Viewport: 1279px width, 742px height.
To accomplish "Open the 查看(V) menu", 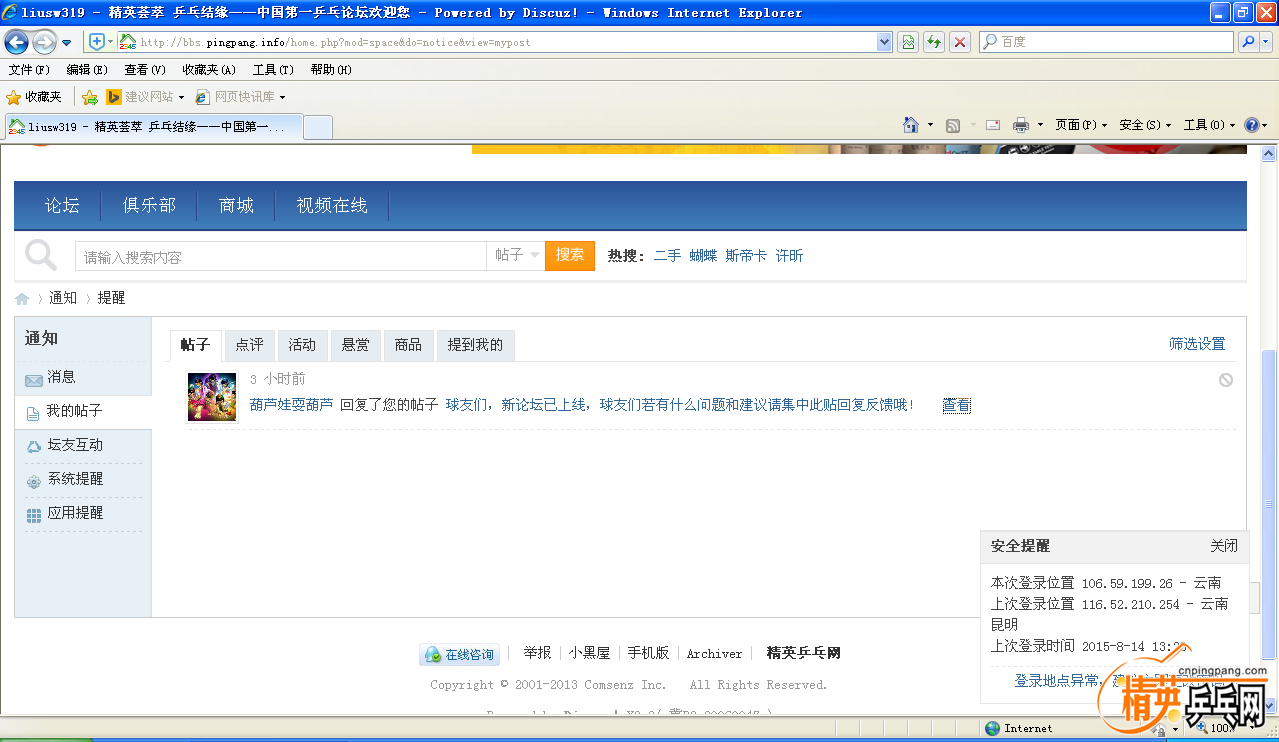I will tap(143, 69).
